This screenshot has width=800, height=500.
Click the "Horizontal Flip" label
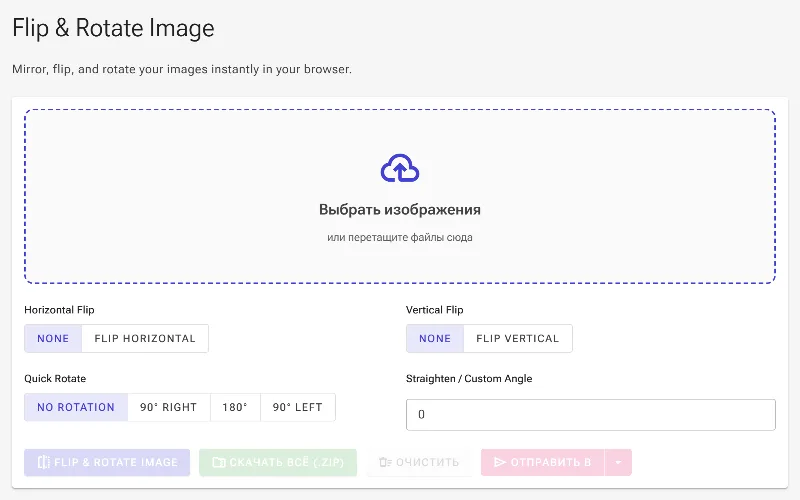pyautogui.click(x=59, y=310)
